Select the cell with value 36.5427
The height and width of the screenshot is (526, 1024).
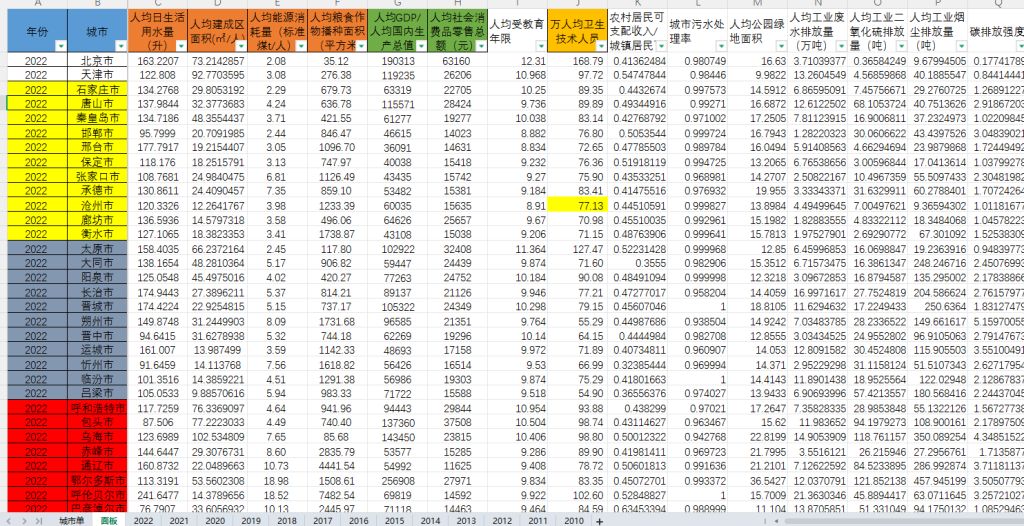coord(758,480)
